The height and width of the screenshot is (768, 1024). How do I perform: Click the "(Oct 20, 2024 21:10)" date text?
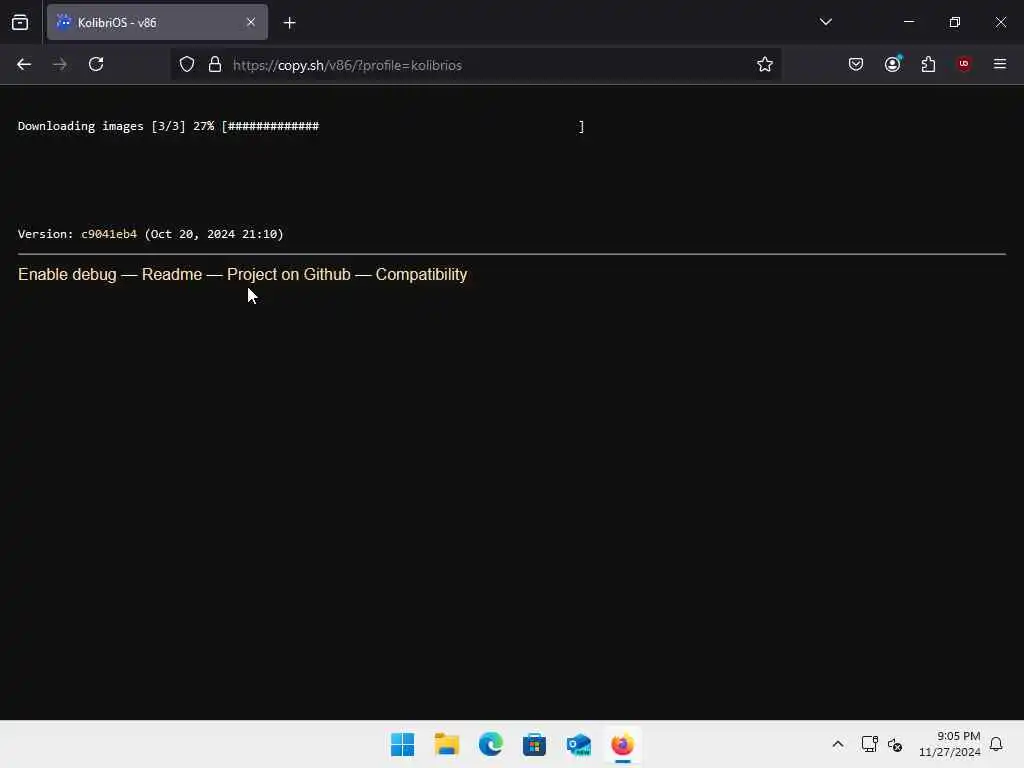pyautogui.click(x=214, y=234)
